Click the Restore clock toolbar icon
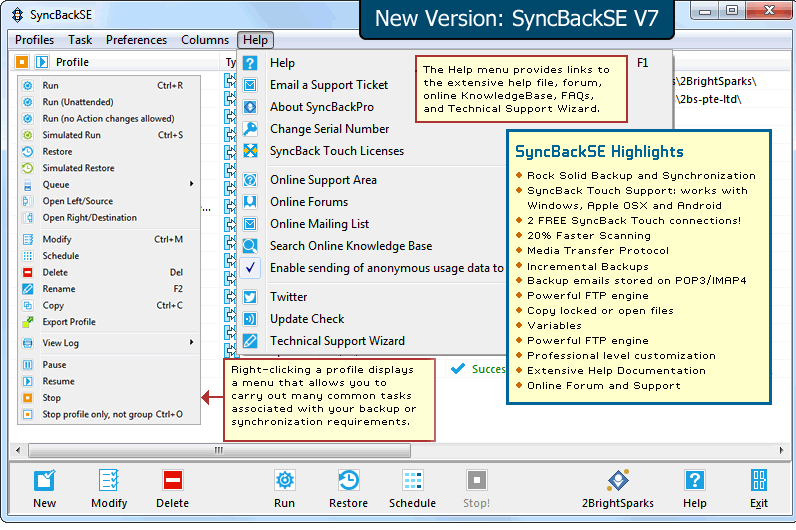The height and width of the screenshot is (530, 796). tap(349, 480)
